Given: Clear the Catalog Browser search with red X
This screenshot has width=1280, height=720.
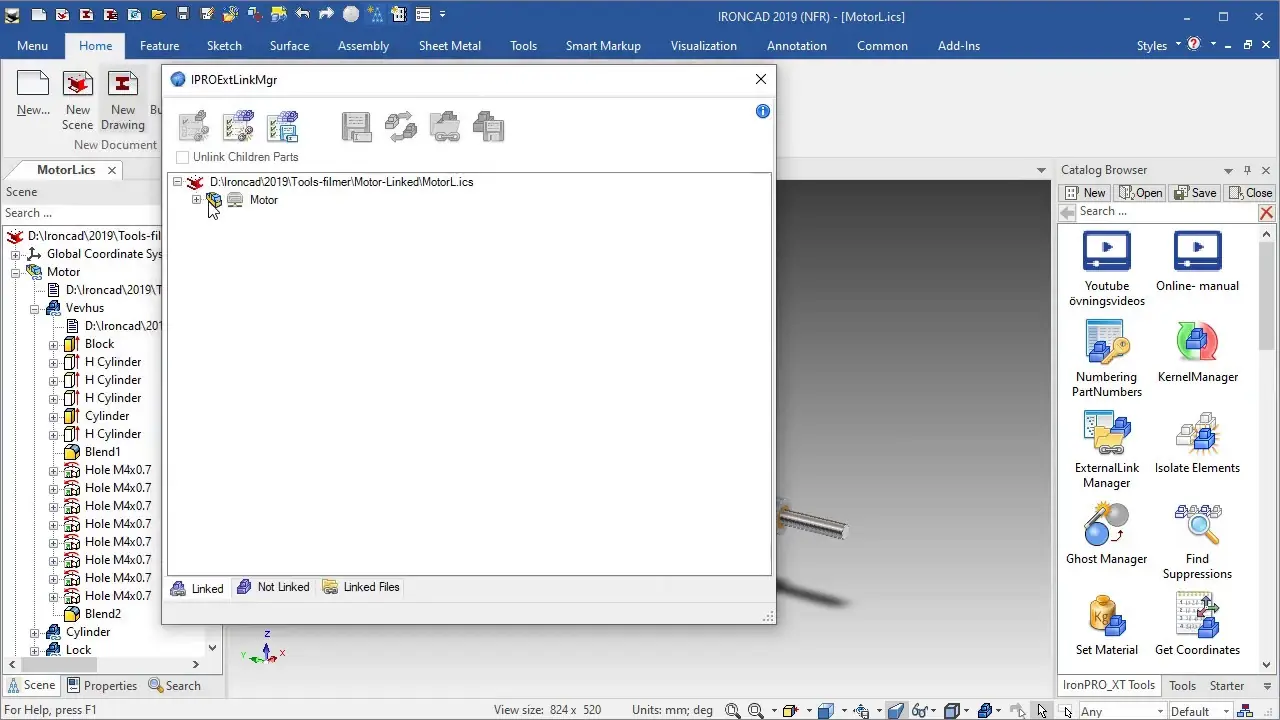Looking at the screenshot, I should [x=1266, y=212].
